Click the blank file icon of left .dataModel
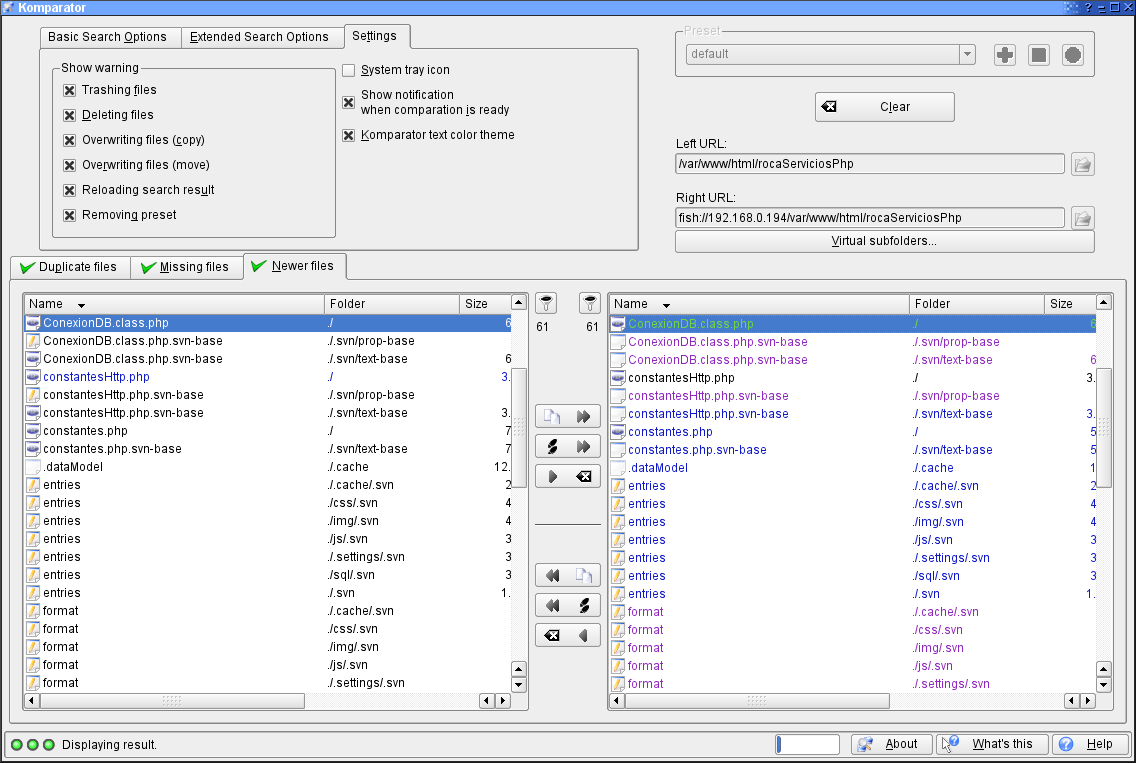Image resolution: width=1136 pixels, height=763 pixels. pyautogui.click(x=33, y=467)
